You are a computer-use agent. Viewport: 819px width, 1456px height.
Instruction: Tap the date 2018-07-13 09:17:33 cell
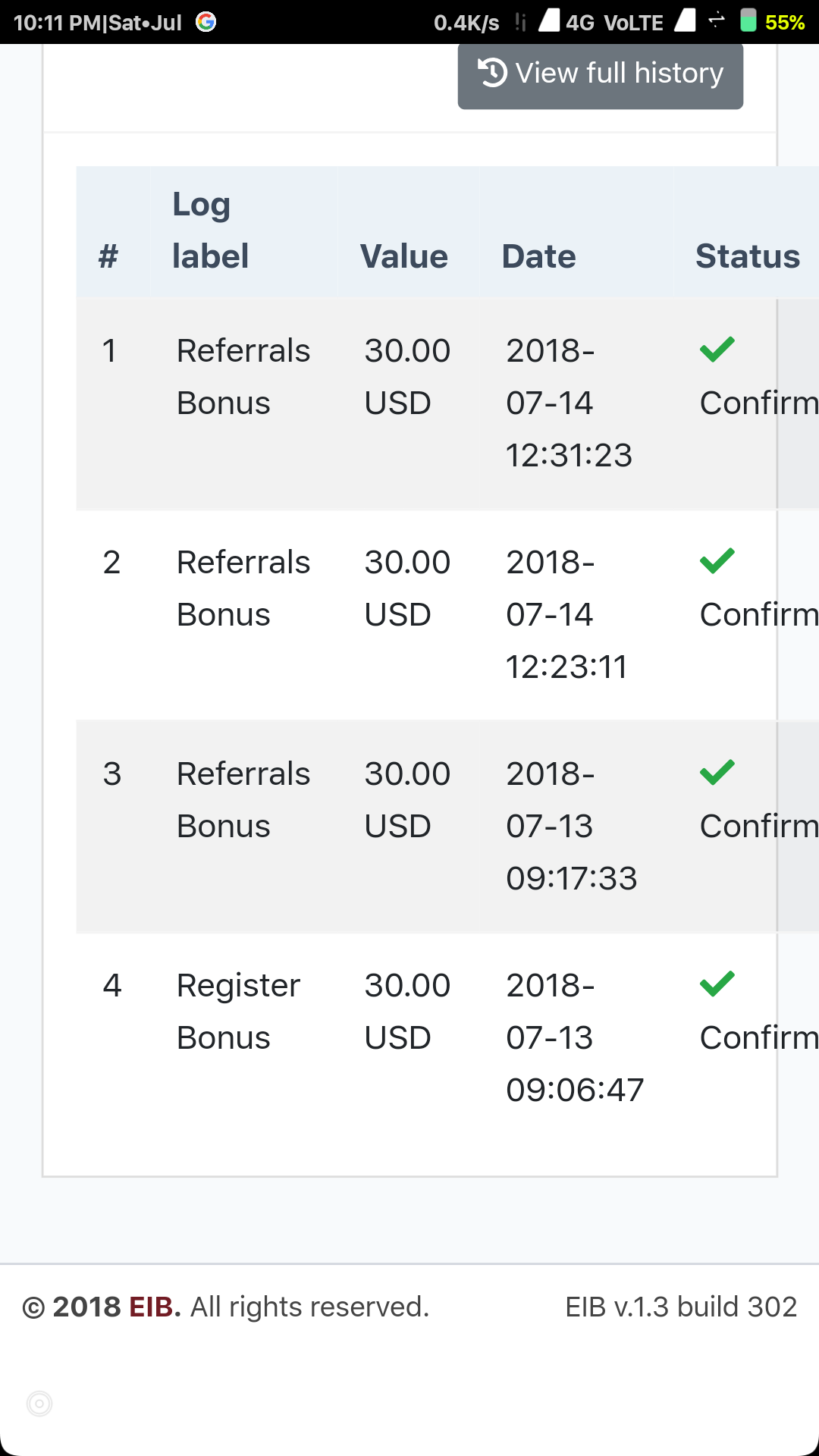(571, 826)
